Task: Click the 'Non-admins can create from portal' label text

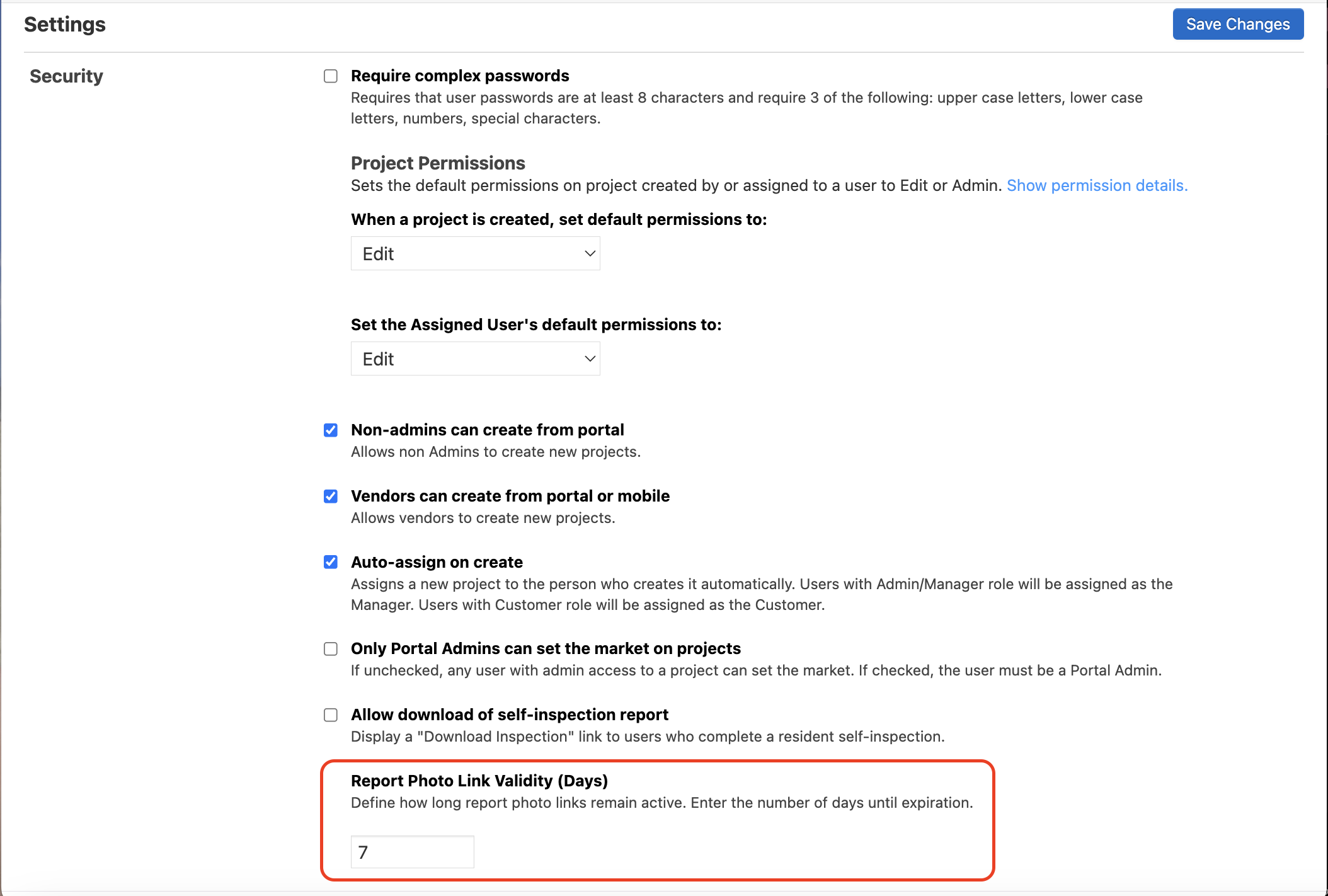Action: (487, 430)
